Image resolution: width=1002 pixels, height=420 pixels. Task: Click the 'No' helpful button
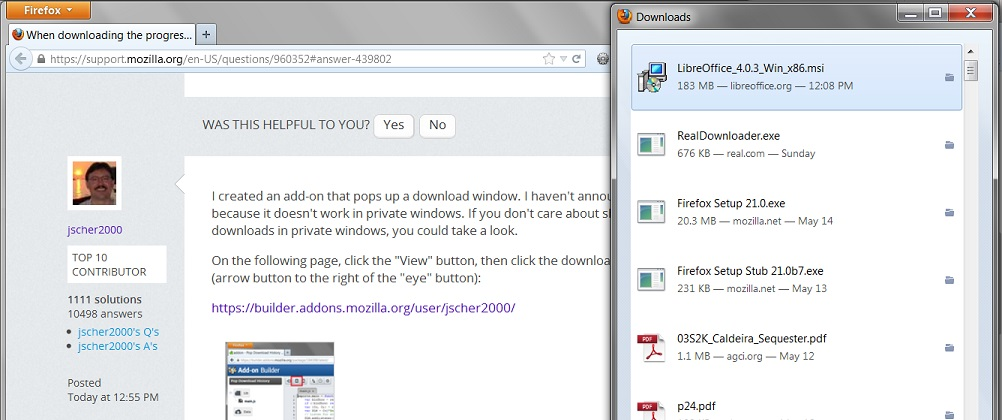click(437, 125)
